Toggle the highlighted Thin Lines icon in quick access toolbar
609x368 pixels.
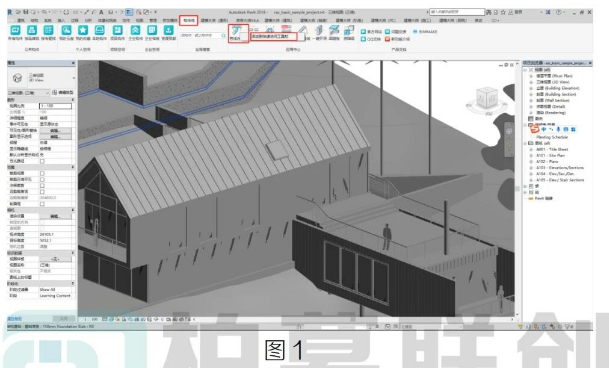[129, 12]
